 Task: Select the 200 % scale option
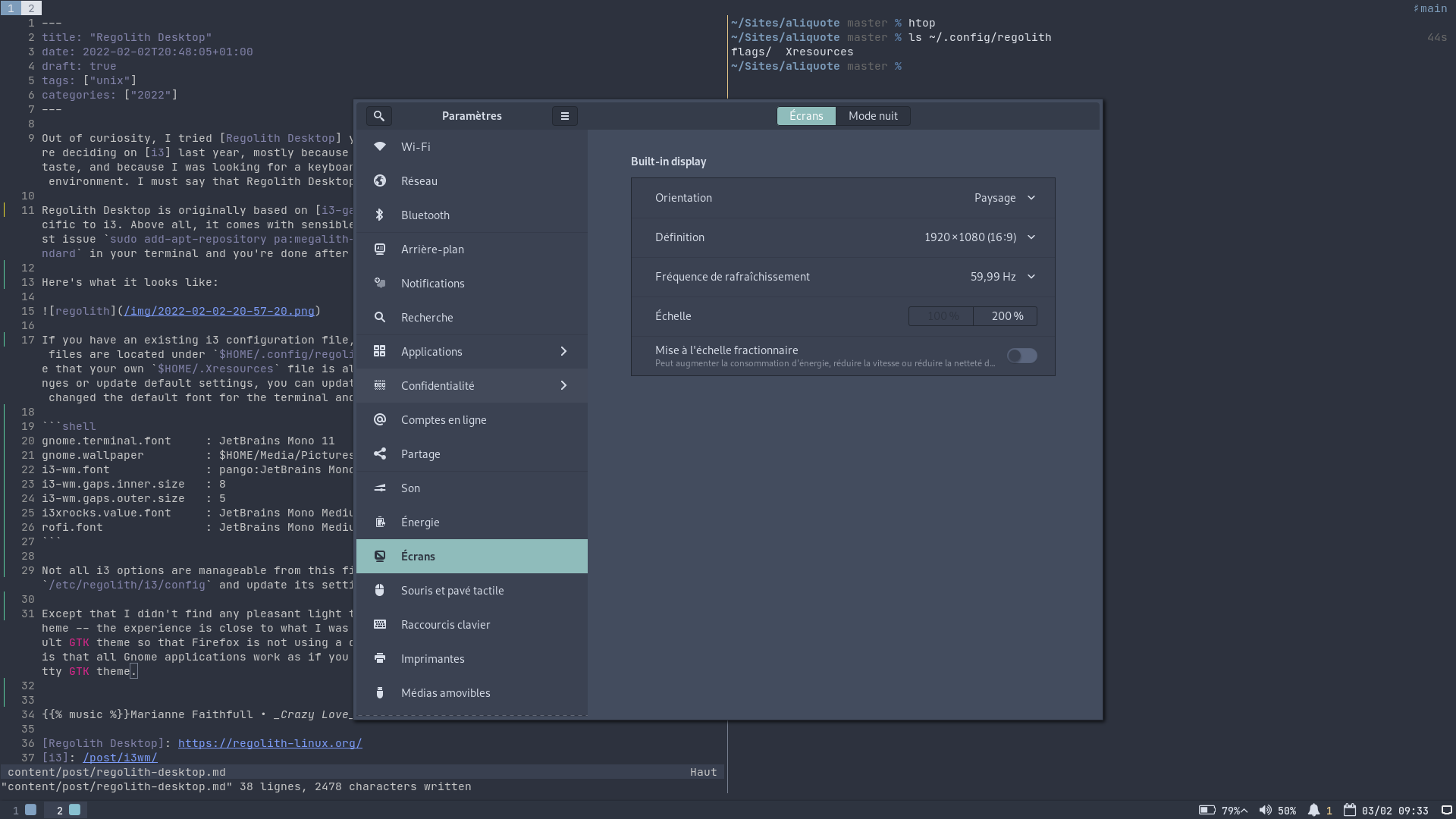coord(1006,316)
